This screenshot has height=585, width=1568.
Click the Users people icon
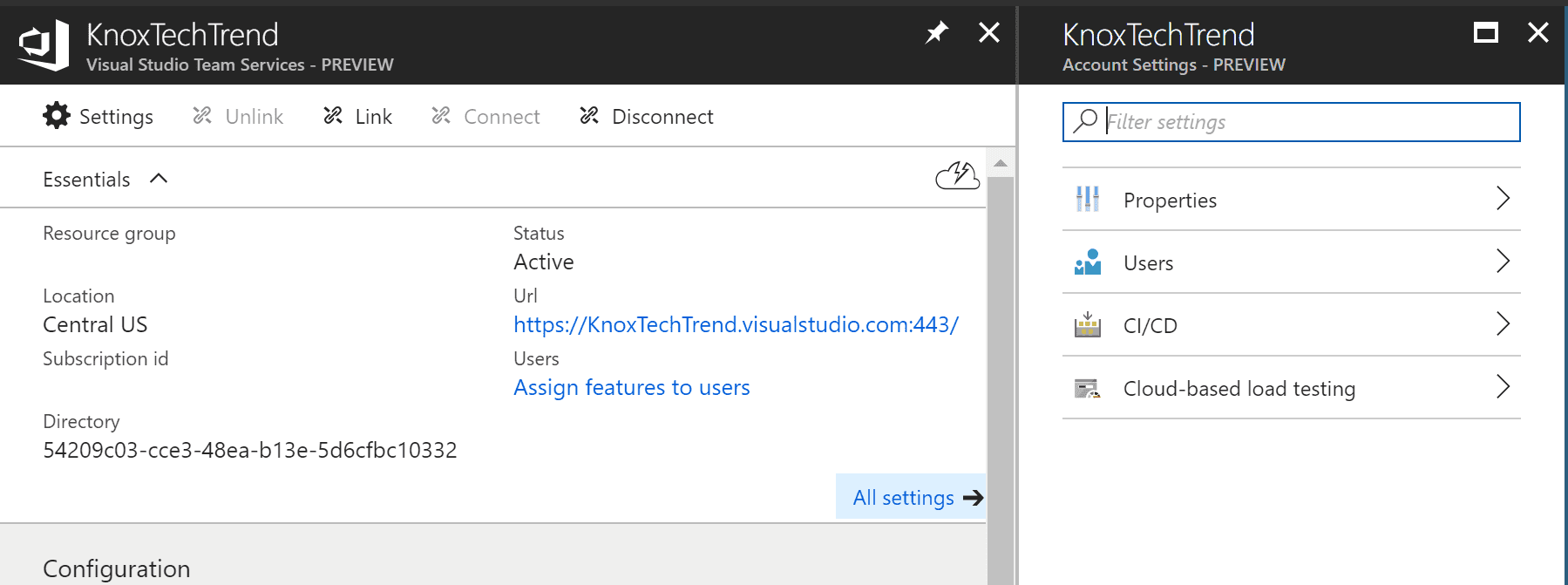[x=1088, y=262]
